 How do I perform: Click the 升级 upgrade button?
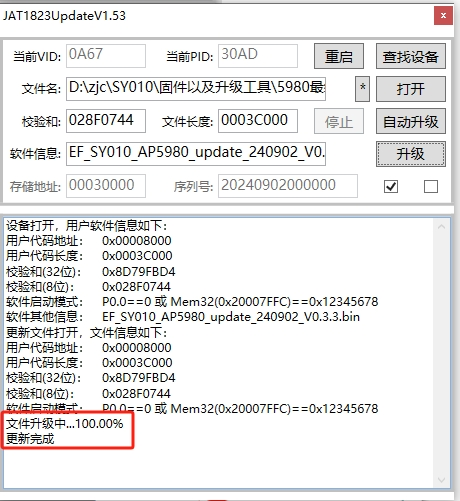(x=411, y=154)
